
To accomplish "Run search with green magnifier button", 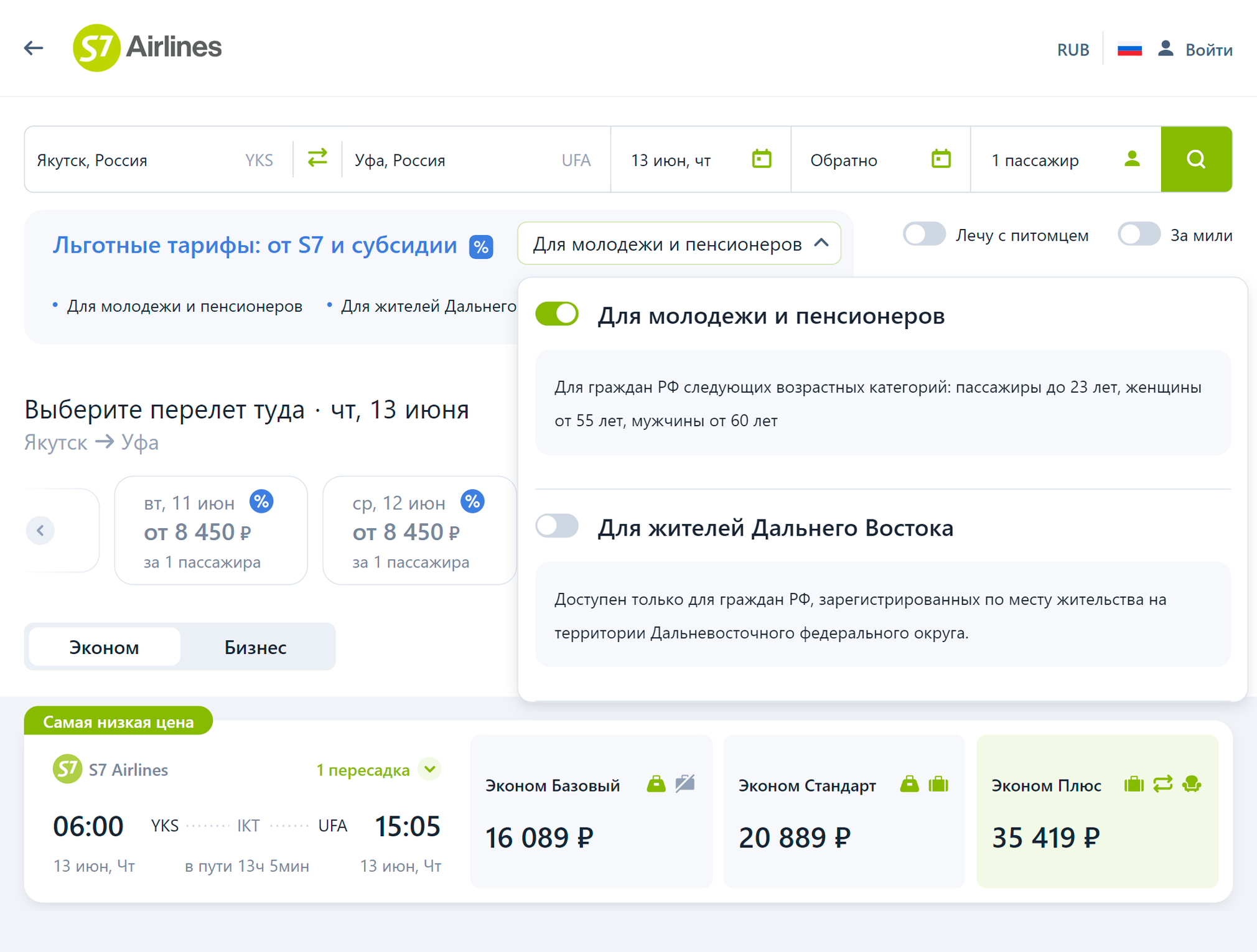I will tap(1196, 159).
